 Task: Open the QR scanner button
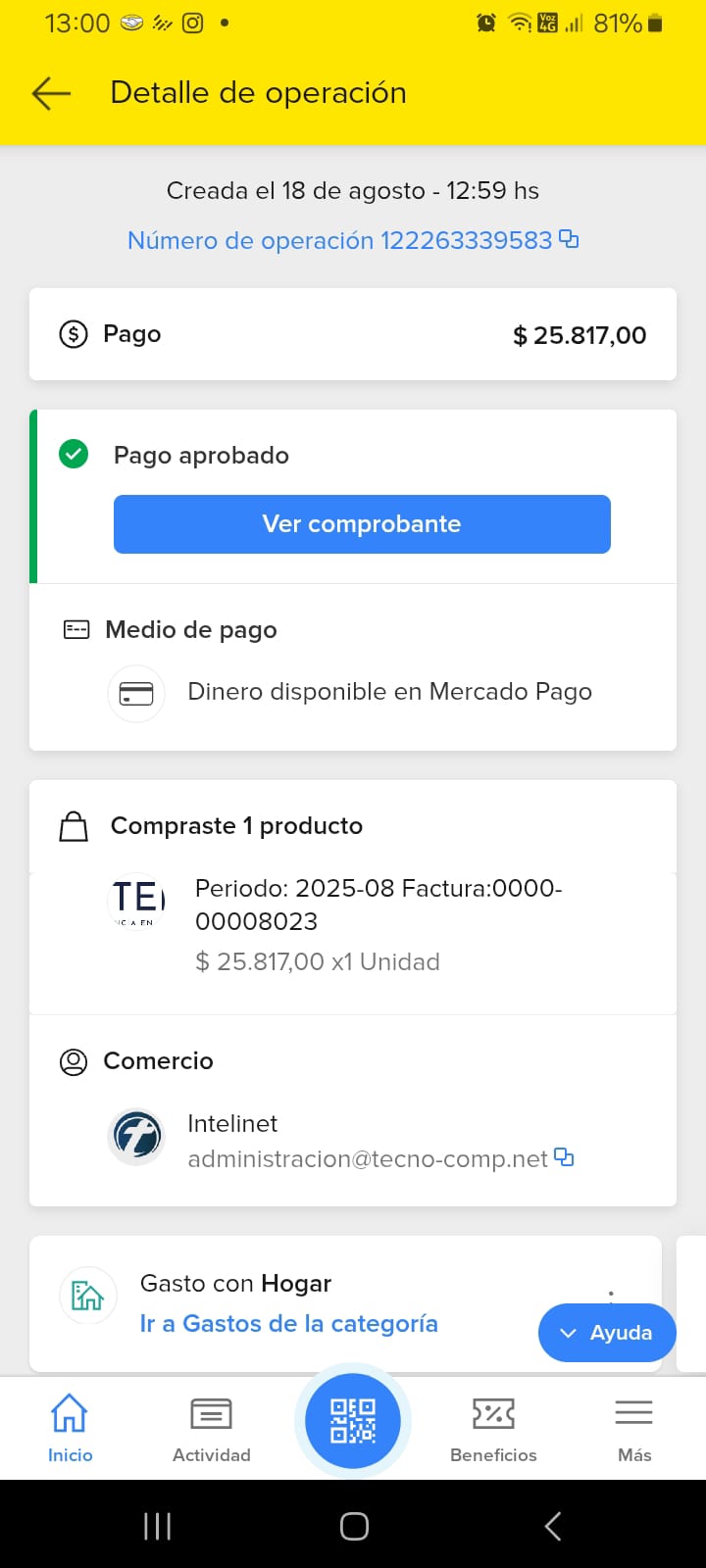(x=353, y=1420)
